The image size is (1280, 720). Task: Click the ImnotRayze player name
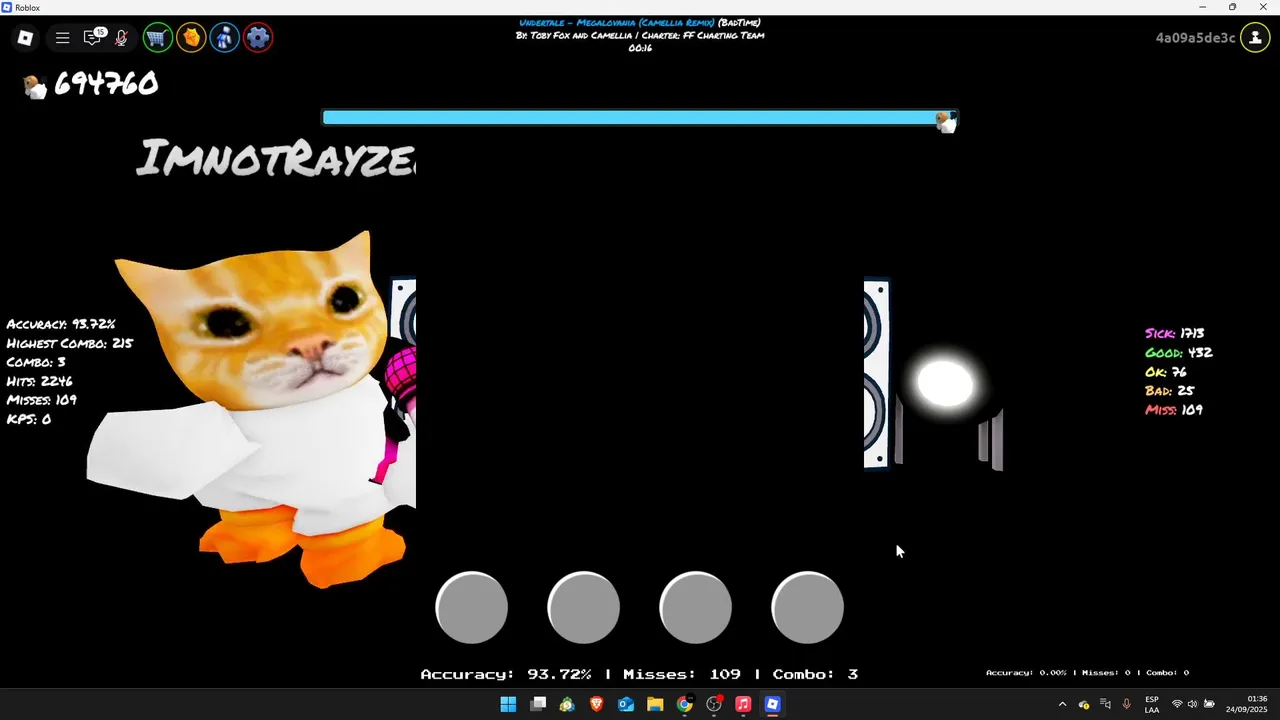[276, 158]
